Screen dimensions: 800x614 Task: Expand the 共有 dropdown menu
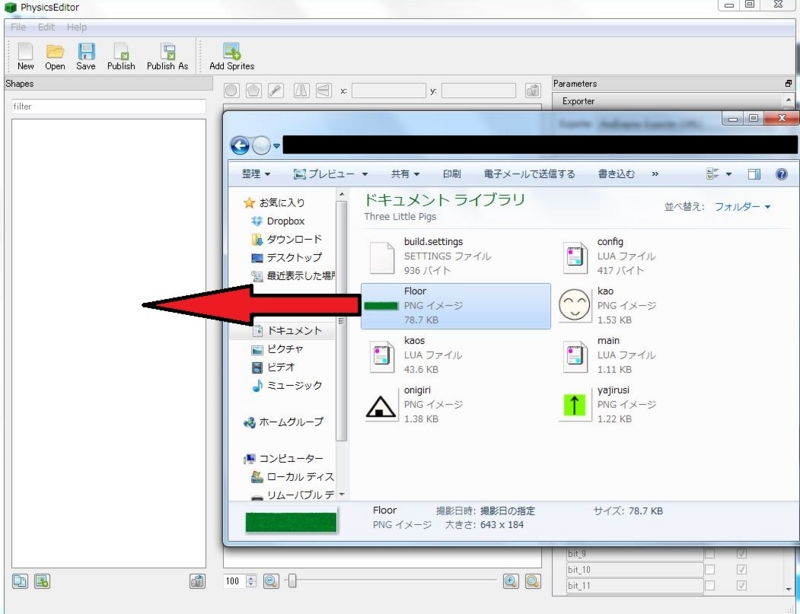click(406, 174)
